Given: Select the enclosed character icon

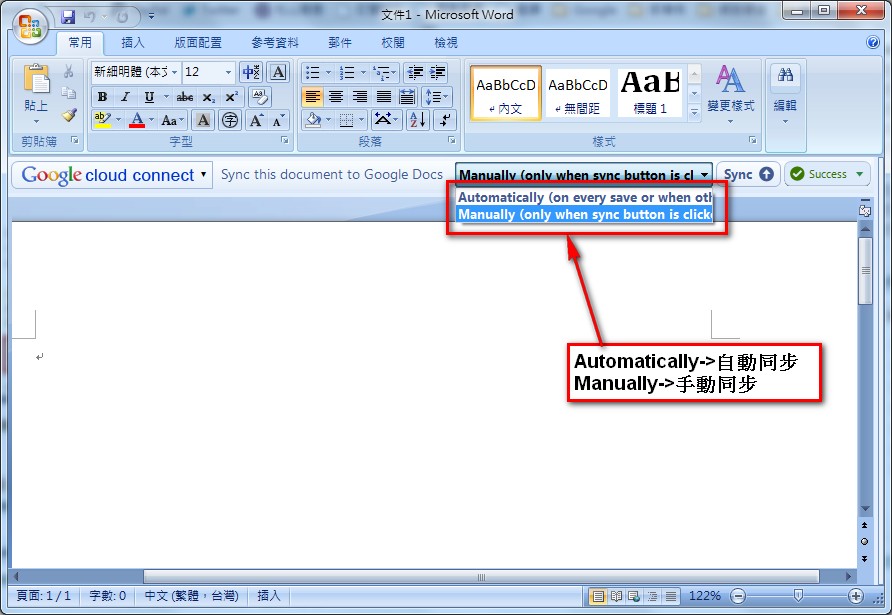Looking at the screenshot, I should click(230, 120).
